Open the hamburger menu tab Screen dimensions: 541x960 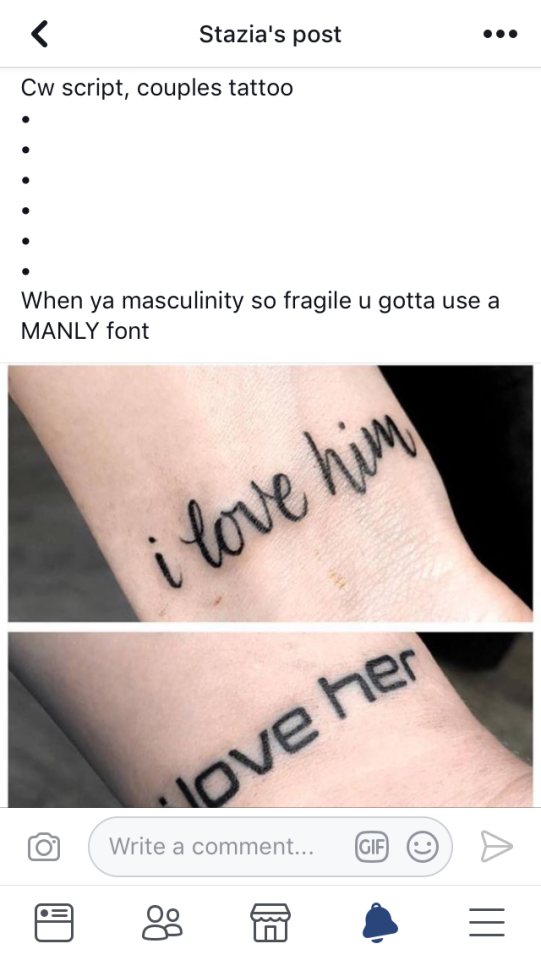tap(487, 922)
